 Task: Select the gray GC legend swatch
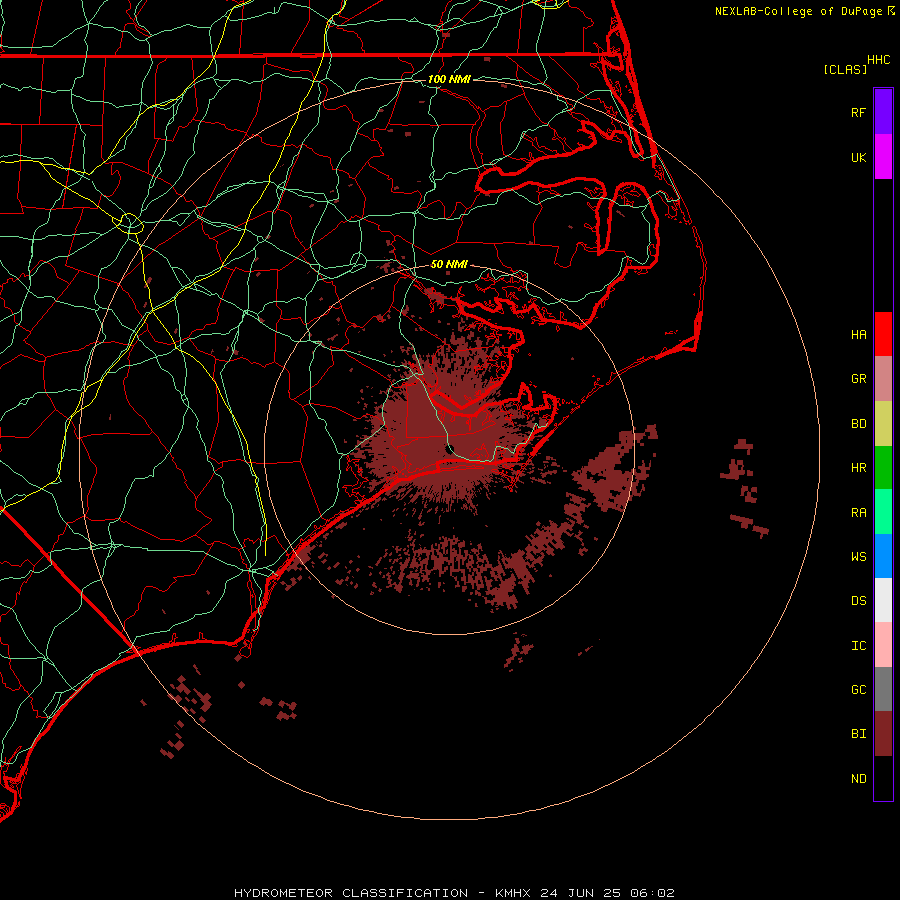(x=883, y=689)
